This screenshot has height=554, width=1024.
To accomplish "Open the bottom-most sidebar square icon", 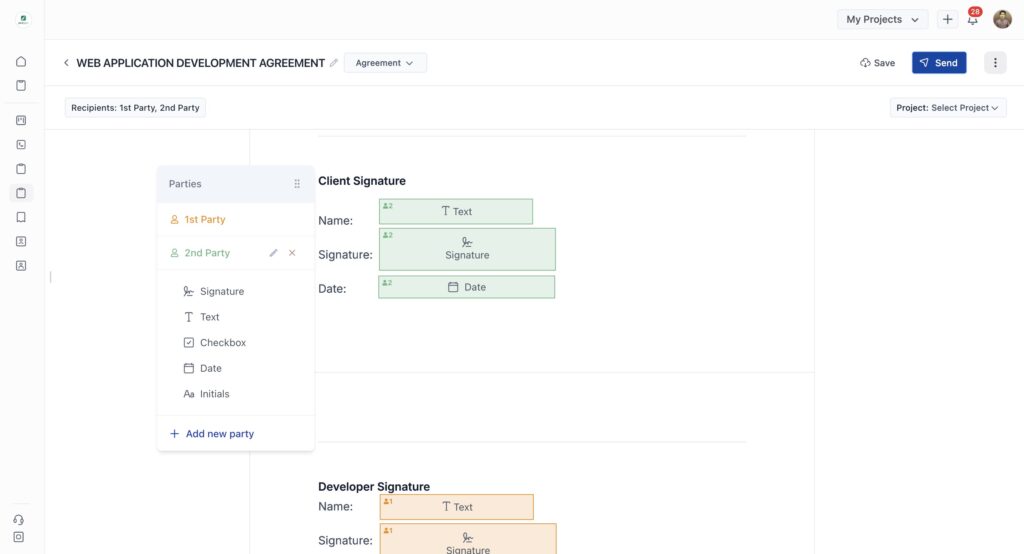I will click(x=18, y=537).
